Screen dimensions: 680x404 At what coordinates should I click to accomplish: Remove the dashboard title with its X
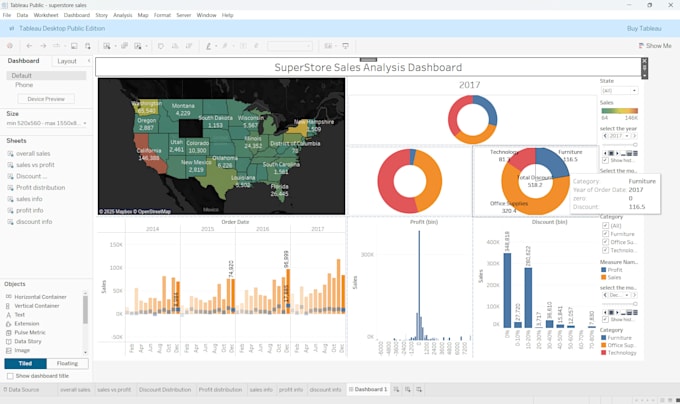644,61
